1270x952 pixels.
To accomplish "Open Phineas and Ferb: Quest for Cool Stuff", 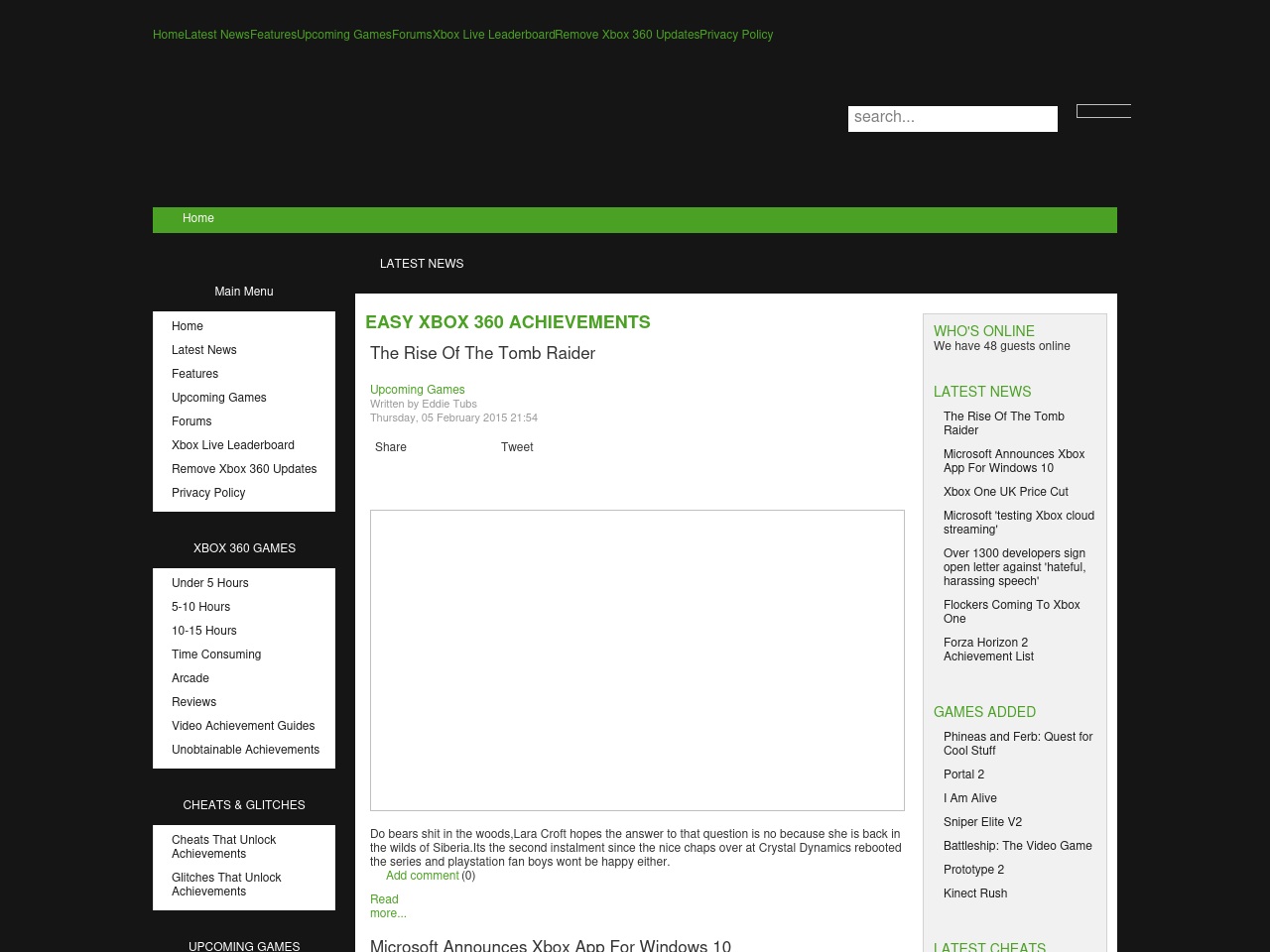I will [1018, 744].
